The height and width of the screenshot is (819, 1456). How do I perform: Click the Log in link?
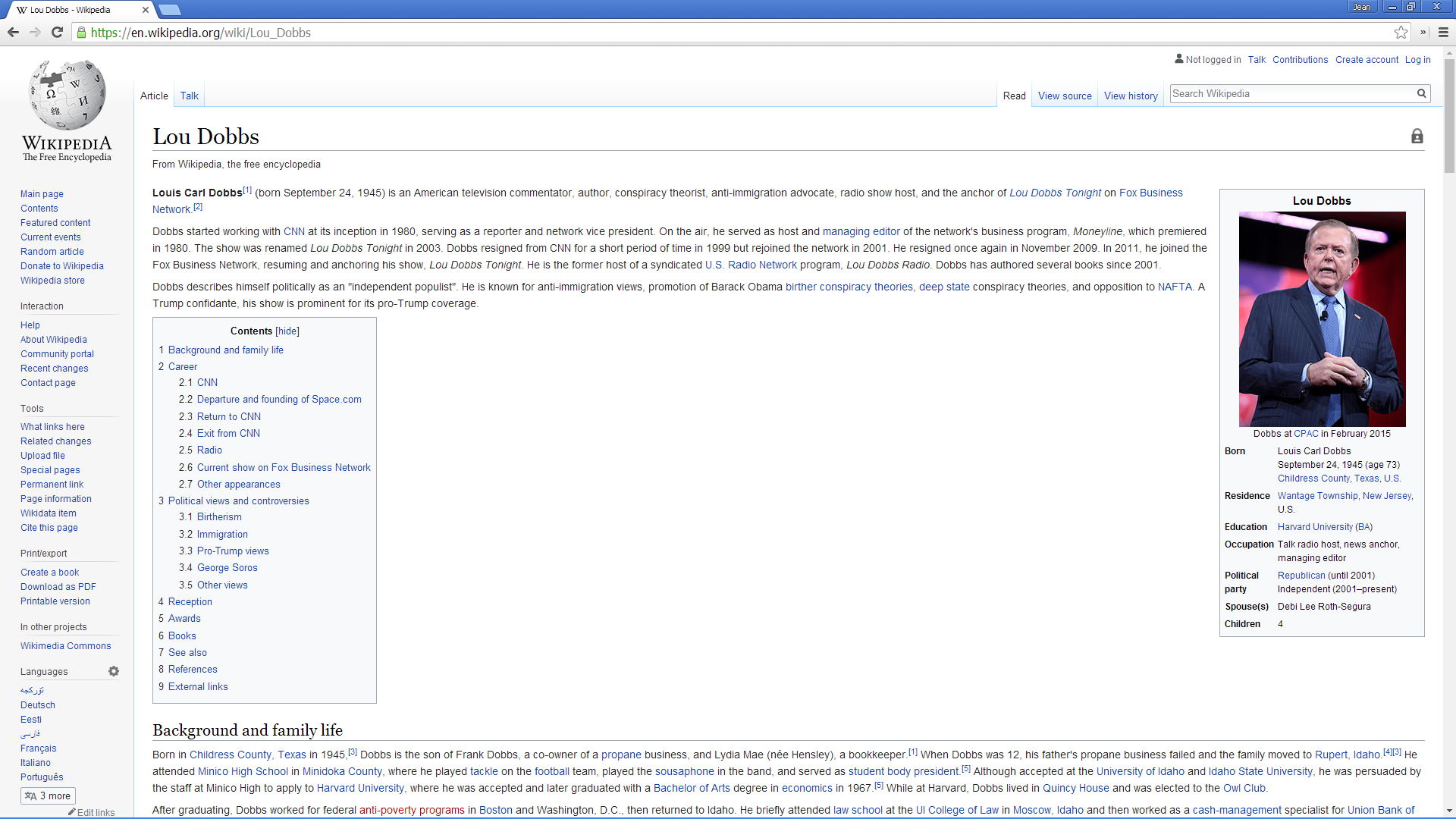coord(1417,60)
